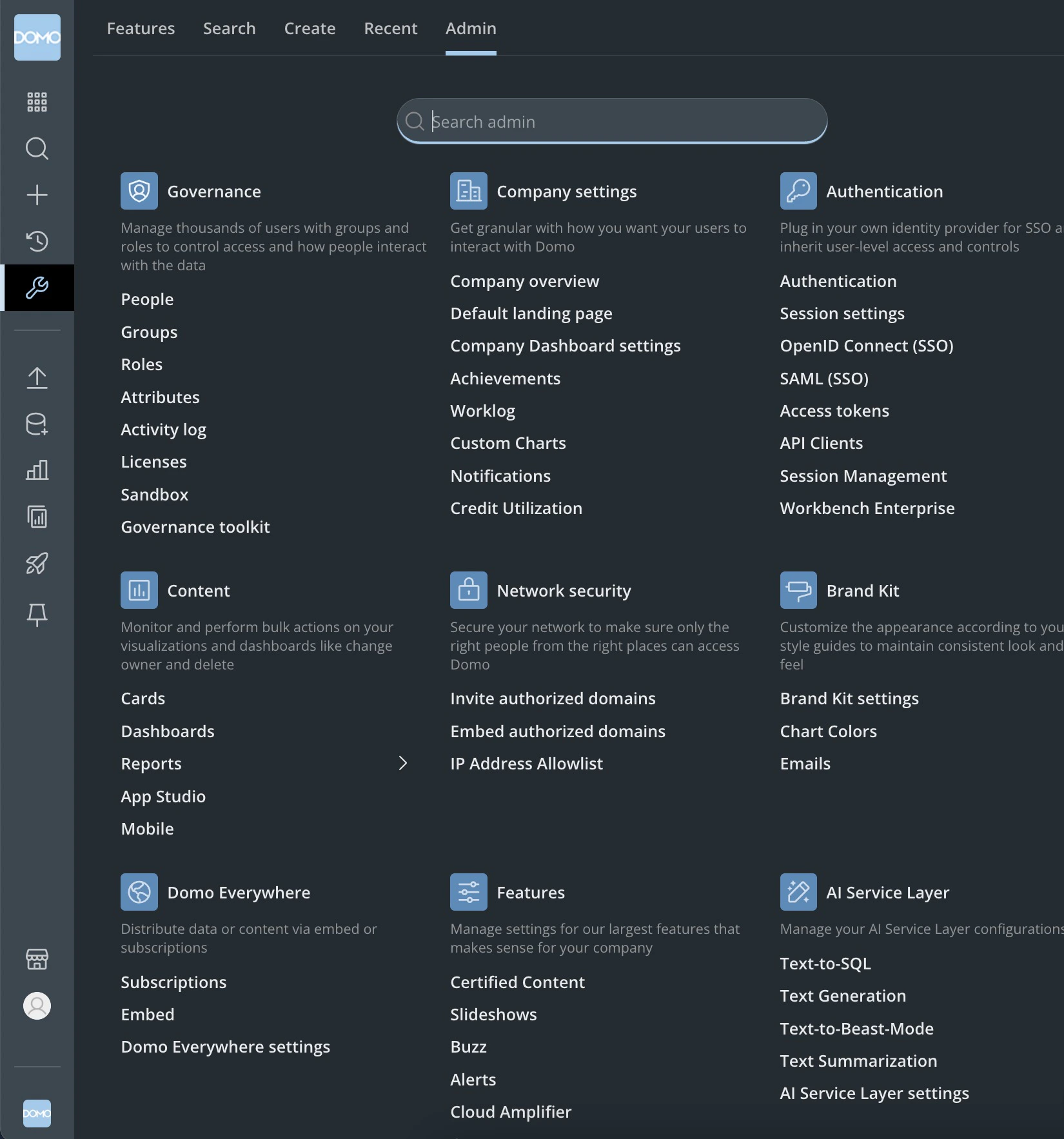1064x1139 pixels.
Task: Open Certified Content
Action: click(x=518, y=982)
